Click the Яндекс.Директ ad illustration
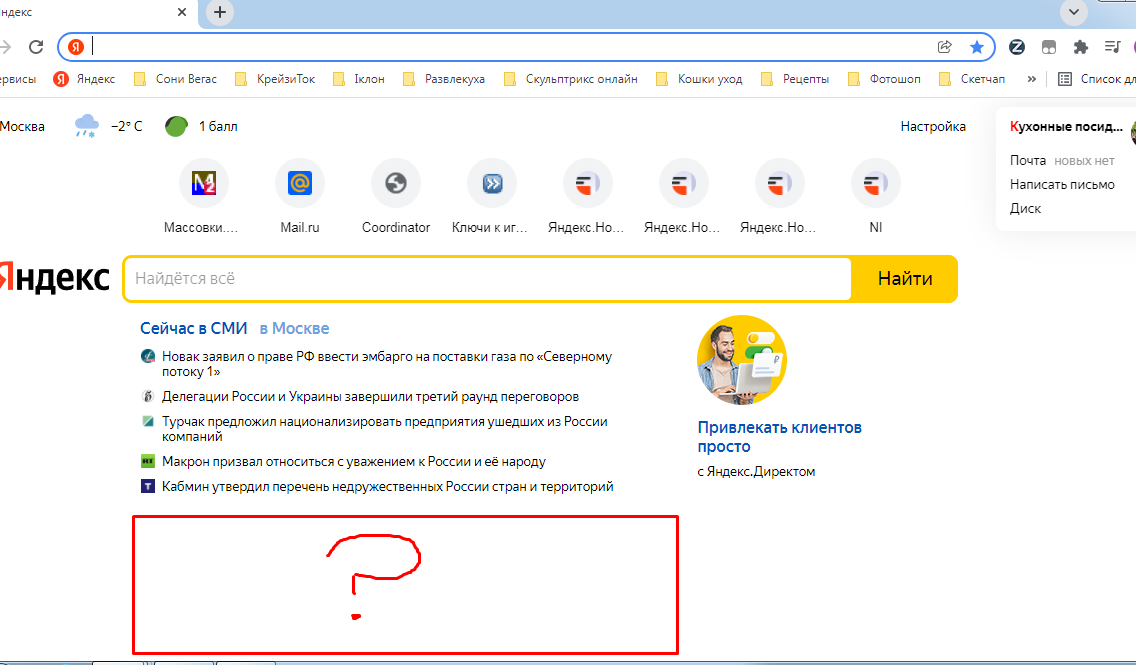1136x665 pixels. coord(742,360)
